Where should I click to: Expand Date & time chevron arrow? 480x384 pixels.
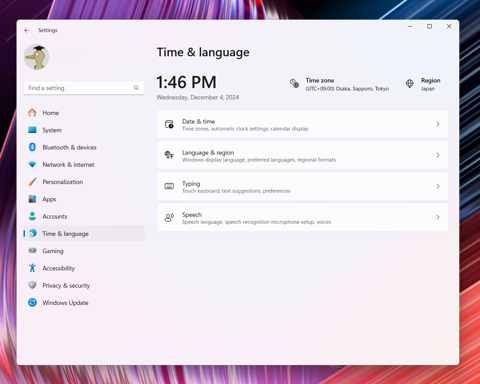pos(438,124)
